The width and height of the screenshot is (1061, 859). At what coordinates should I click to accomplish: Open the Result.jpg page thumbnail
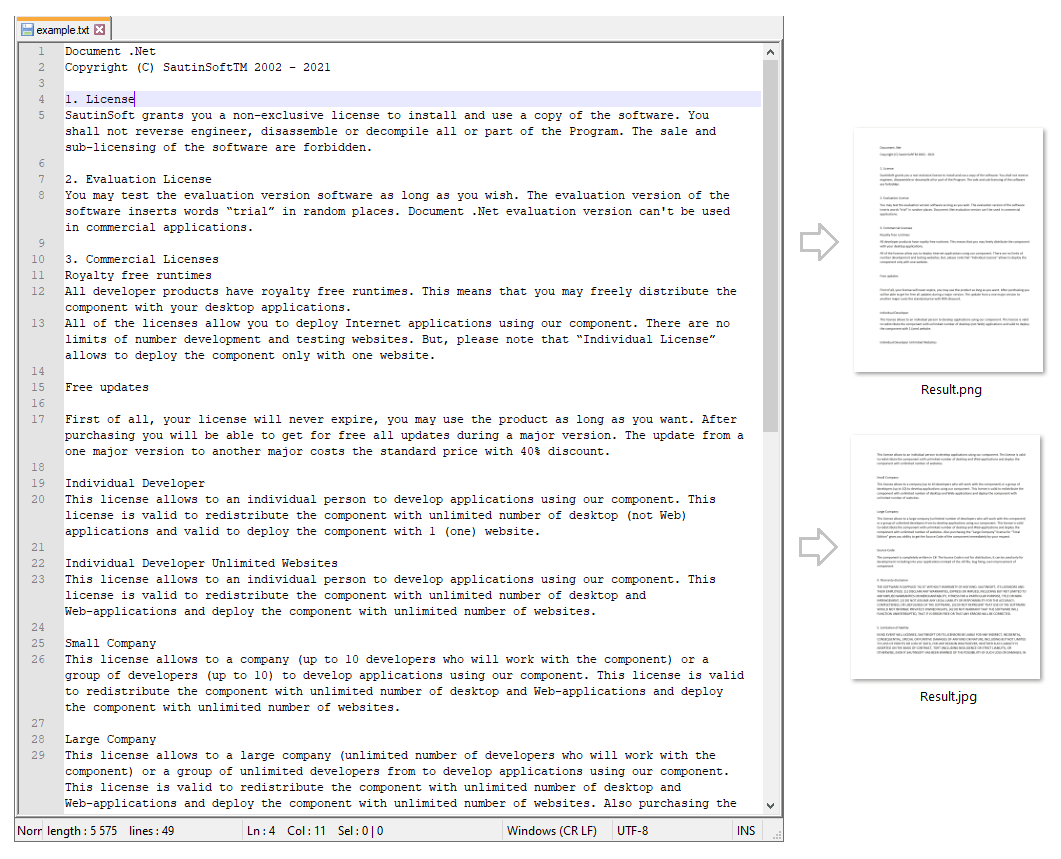[948, 557]
